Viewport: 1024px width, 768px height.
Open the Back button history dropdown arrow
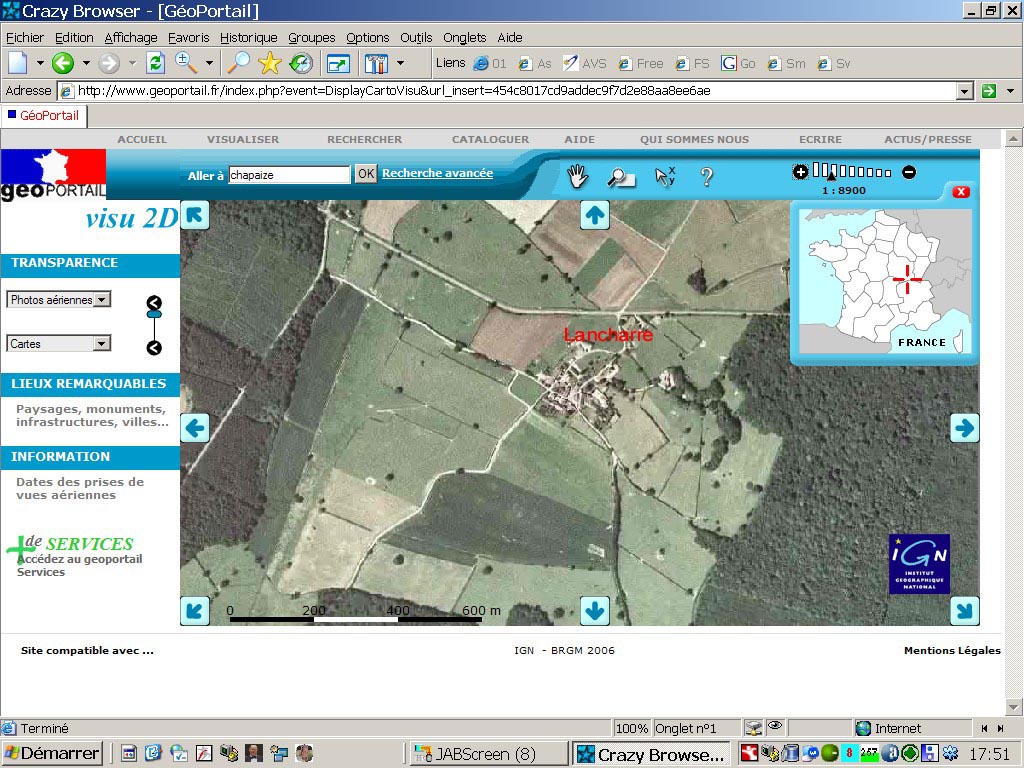coord(86,63)
